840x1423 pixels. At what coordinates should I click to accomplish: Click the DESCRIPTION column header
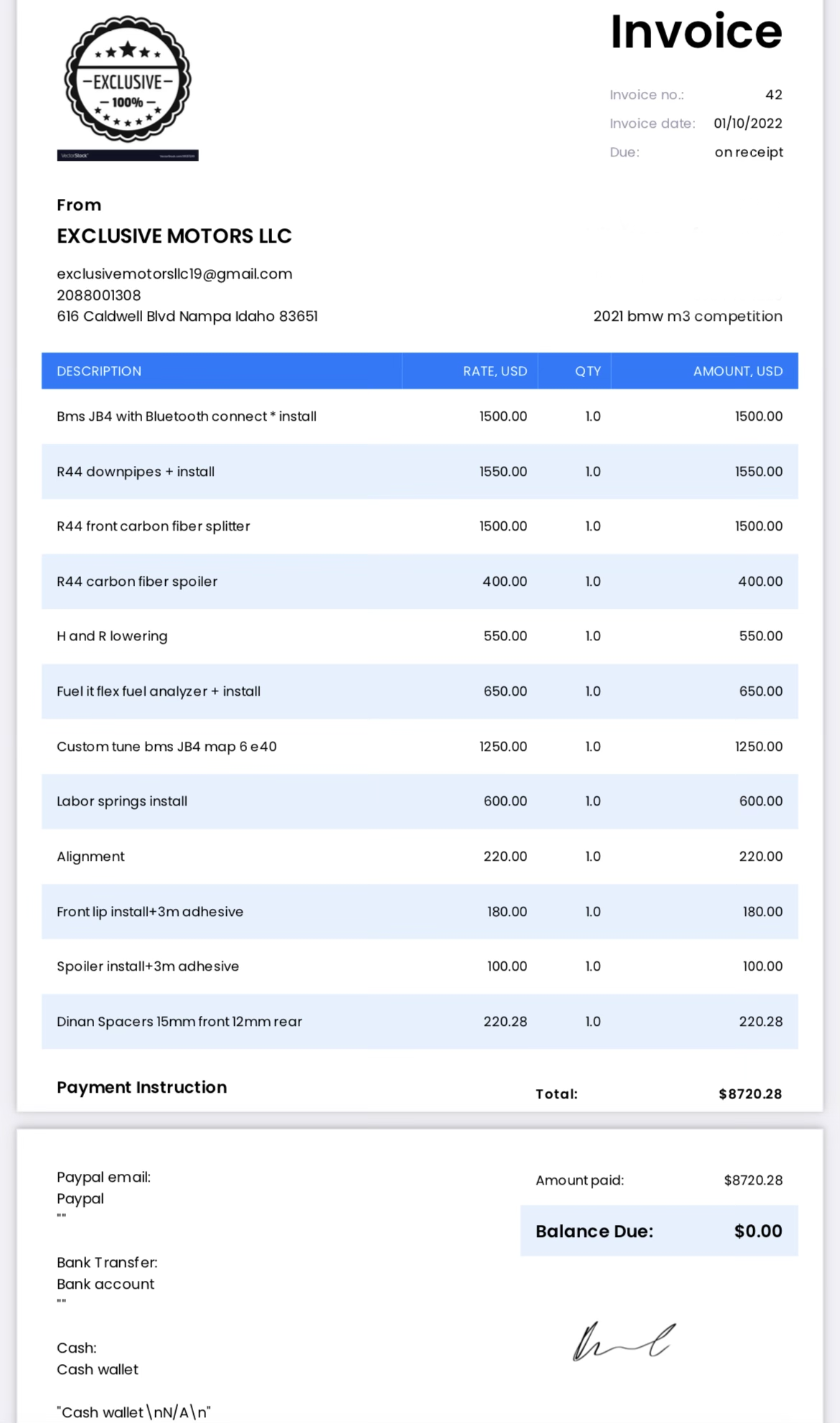tap(99, 371)
